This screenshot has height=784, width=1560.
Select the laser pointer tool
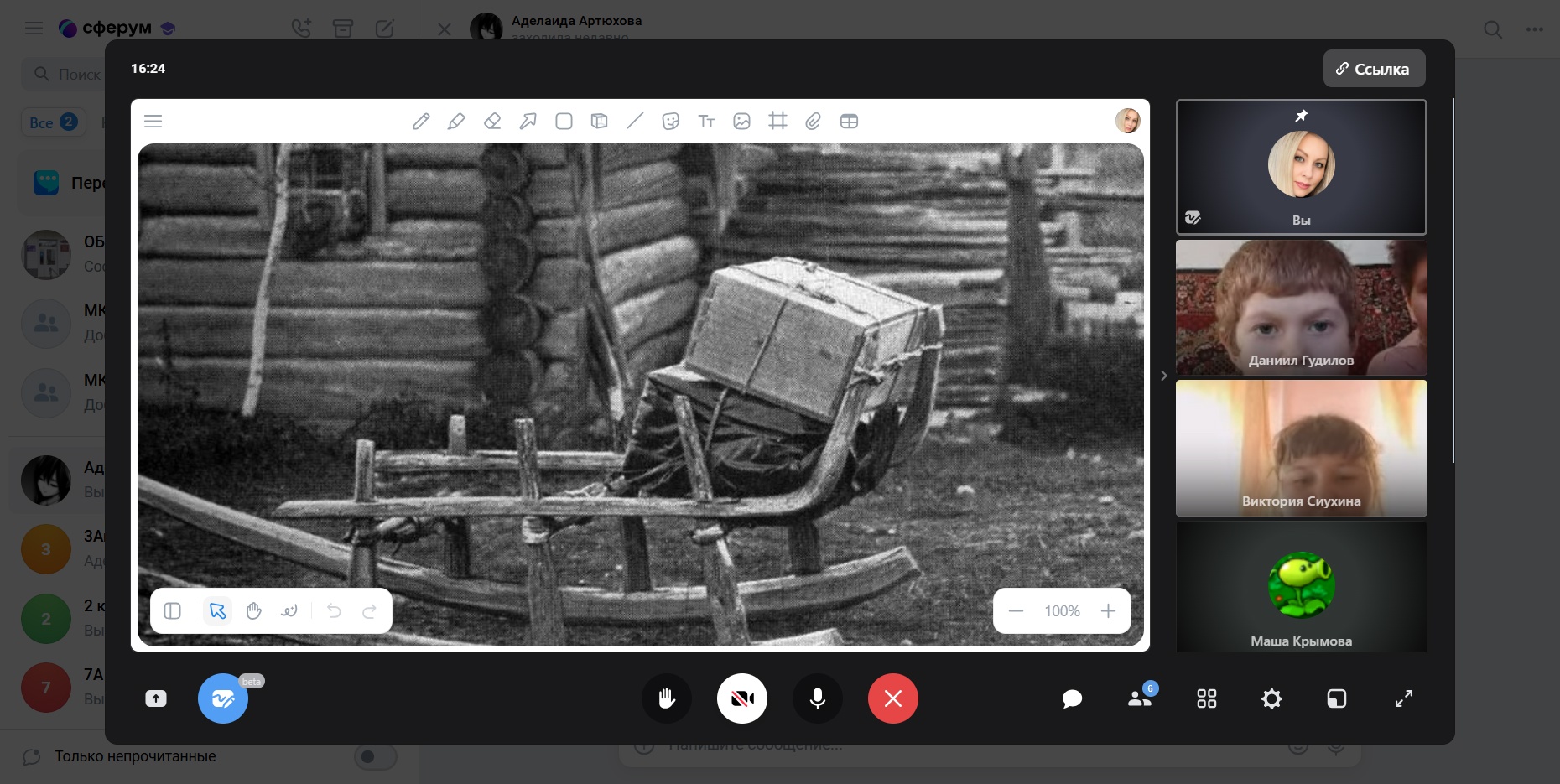[x=289, y=611]
